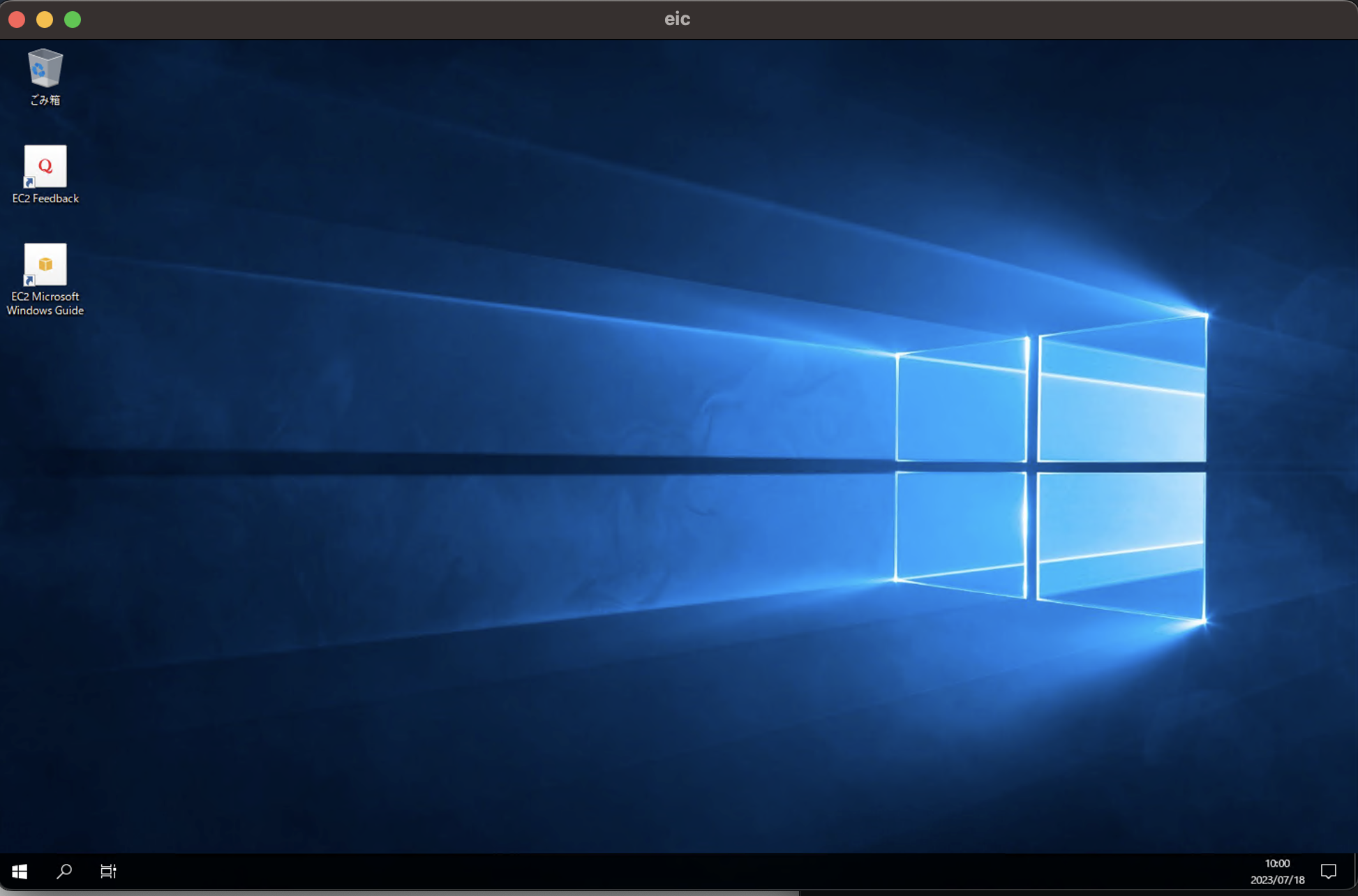The image size is (1358, 896).
Task: Open taskbar search magnifier
Action: click(64, 871)
